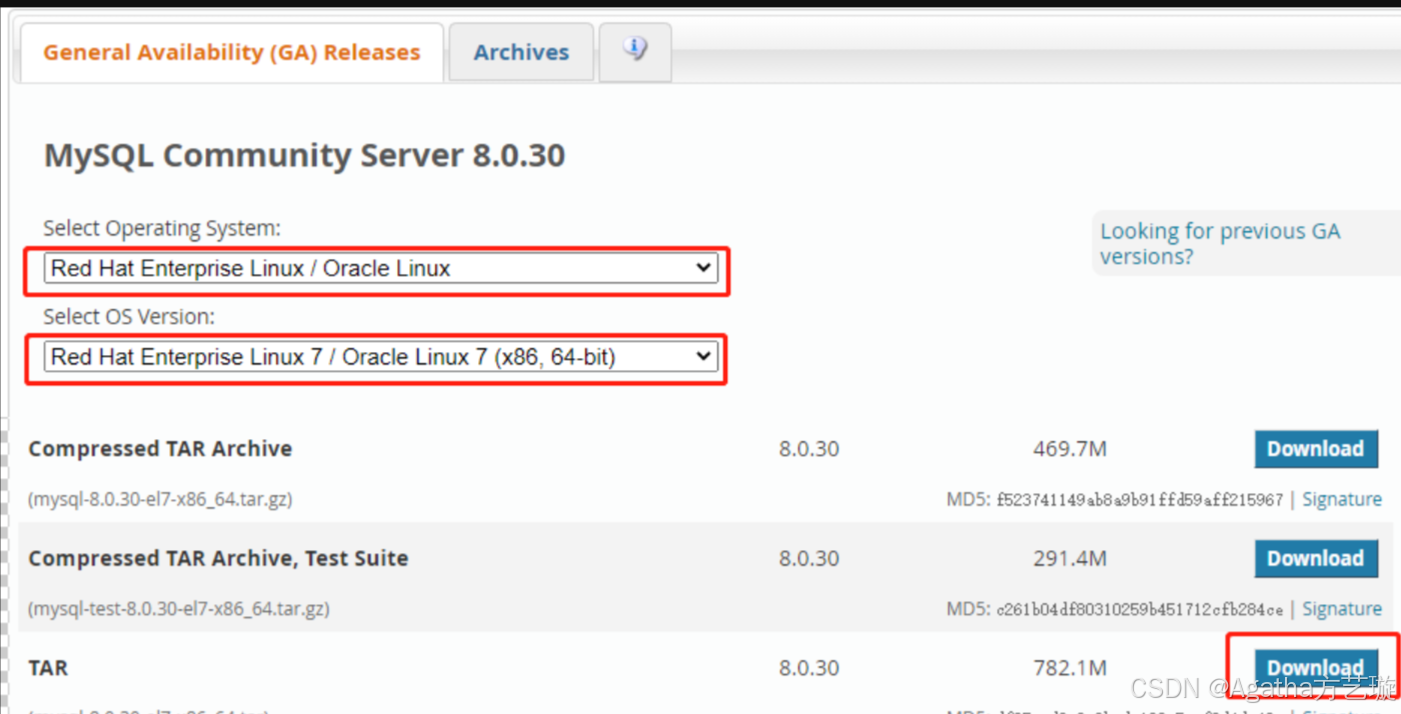
Task: Click the 'TAR' row title
Action: click(x=48, y=667)
